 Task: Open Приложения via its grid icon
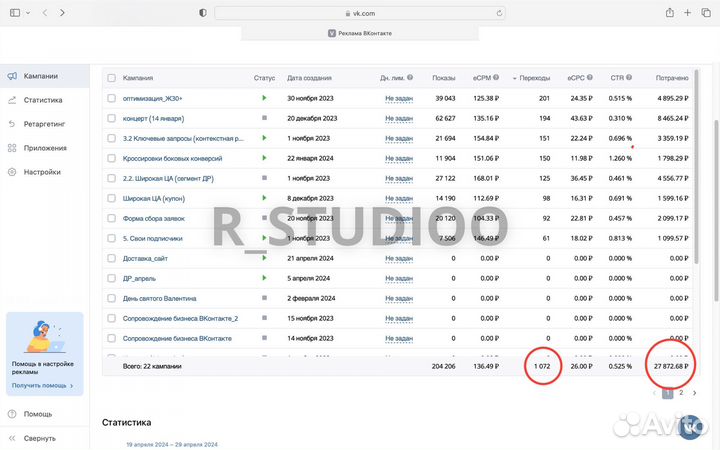[10, 148]
